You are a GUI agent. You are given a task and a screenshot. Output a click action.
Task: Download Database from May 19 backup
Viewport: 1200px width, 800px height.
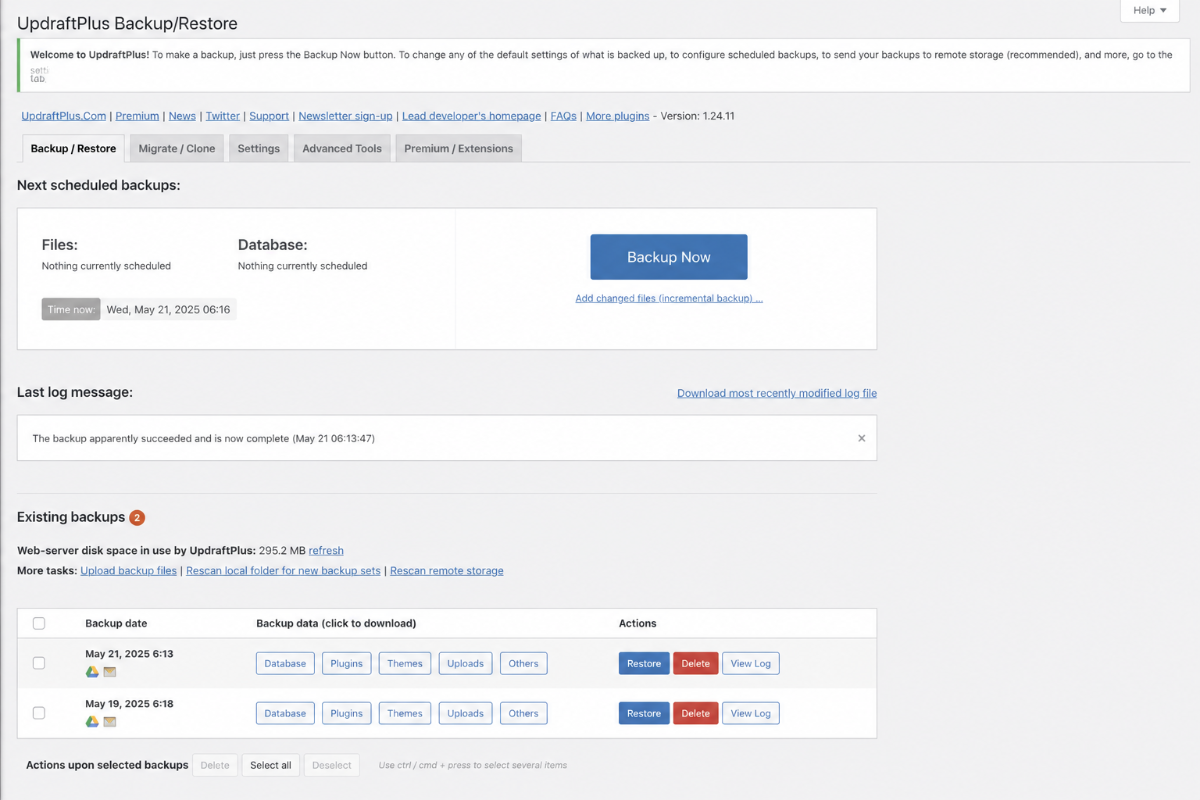[x=285, y=713]
